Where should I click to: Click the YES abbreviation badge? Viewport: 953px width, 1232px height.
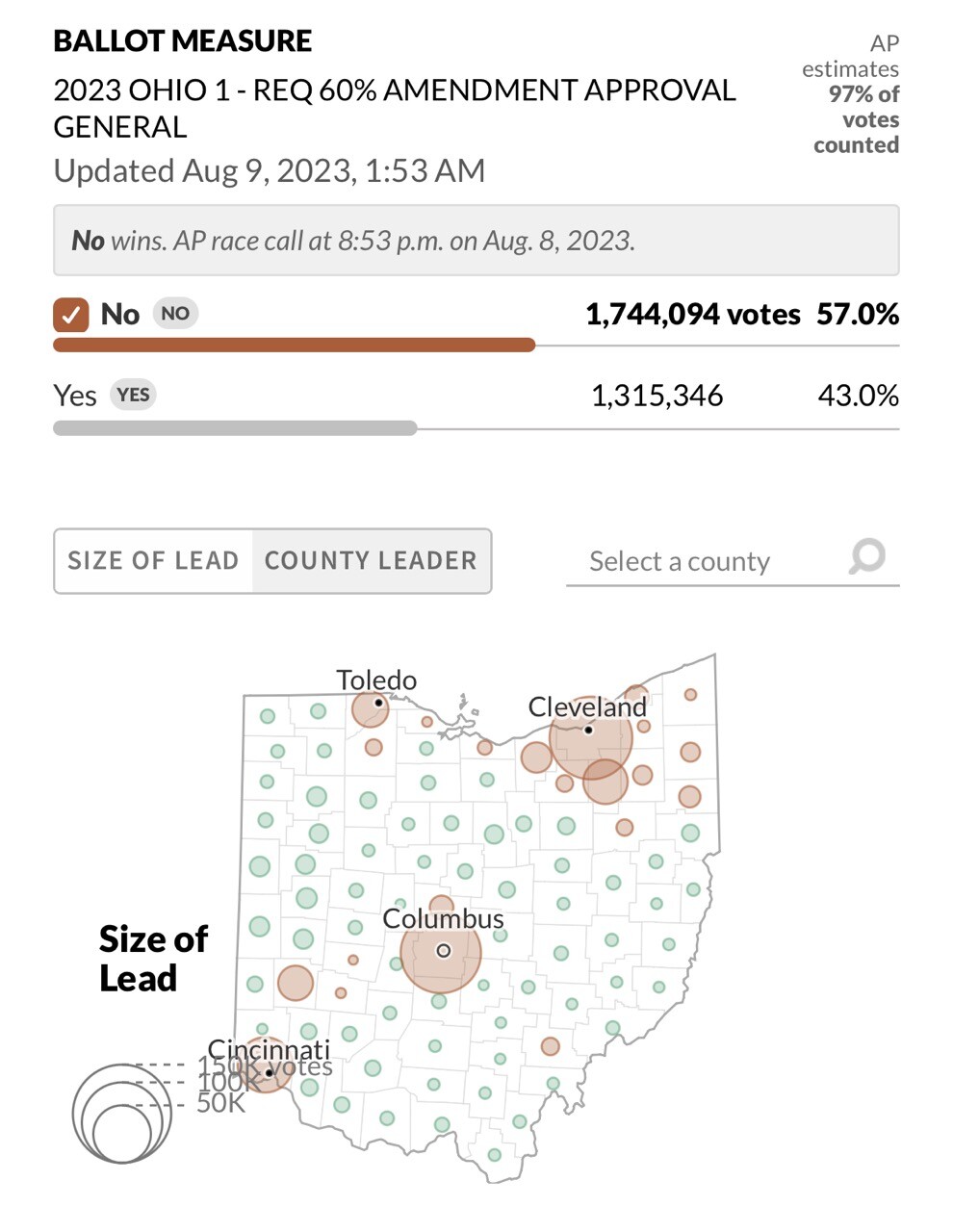pyautogui.click(x=133, y=395)
